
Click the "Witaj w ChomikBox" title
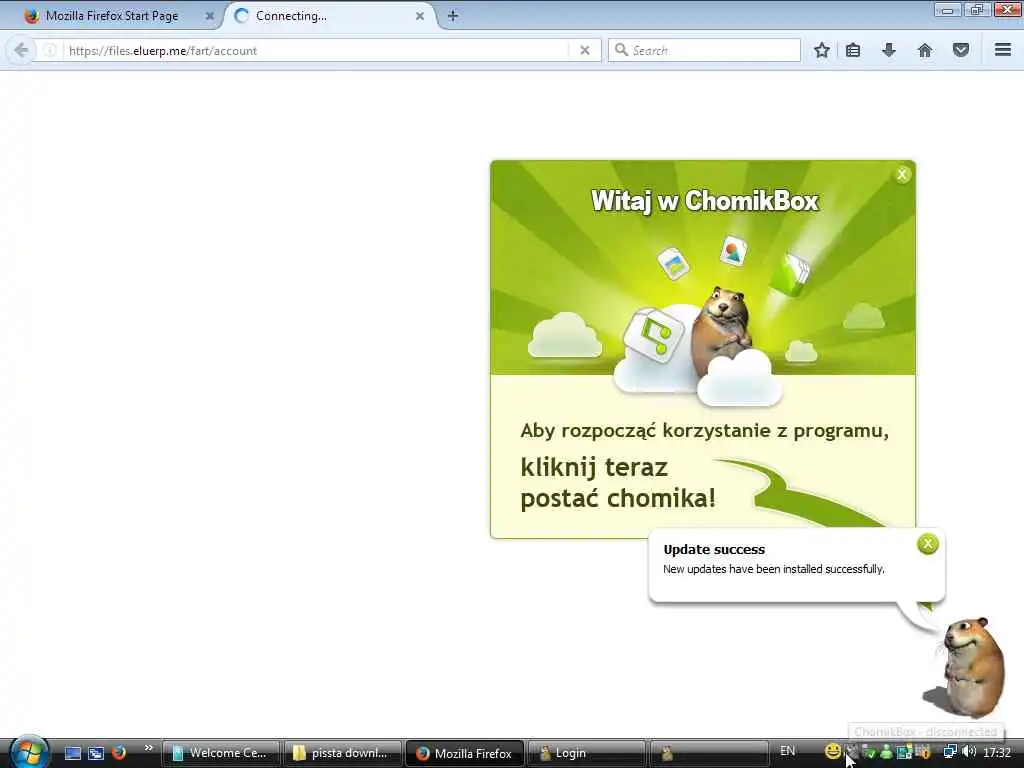(x=705, y=200)
